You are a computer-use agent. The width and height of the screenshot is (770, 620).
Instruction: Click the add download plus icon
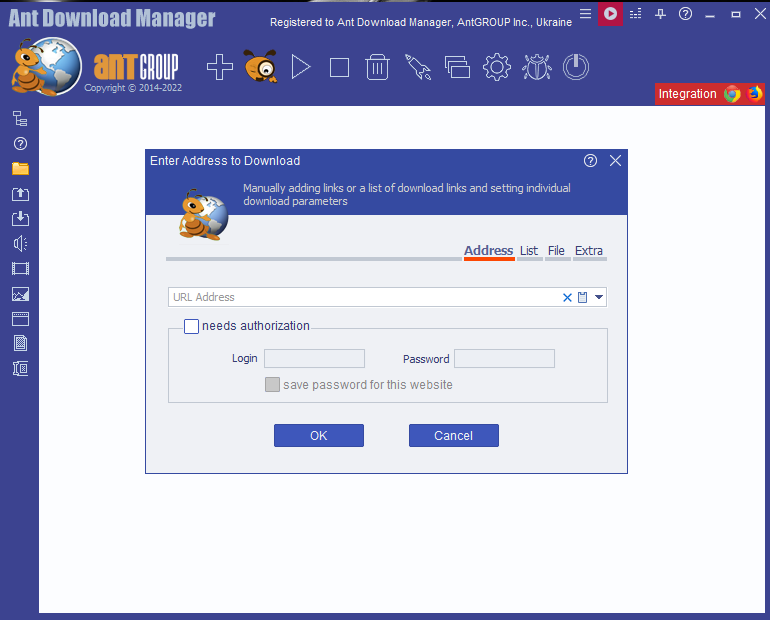(220, 67)
